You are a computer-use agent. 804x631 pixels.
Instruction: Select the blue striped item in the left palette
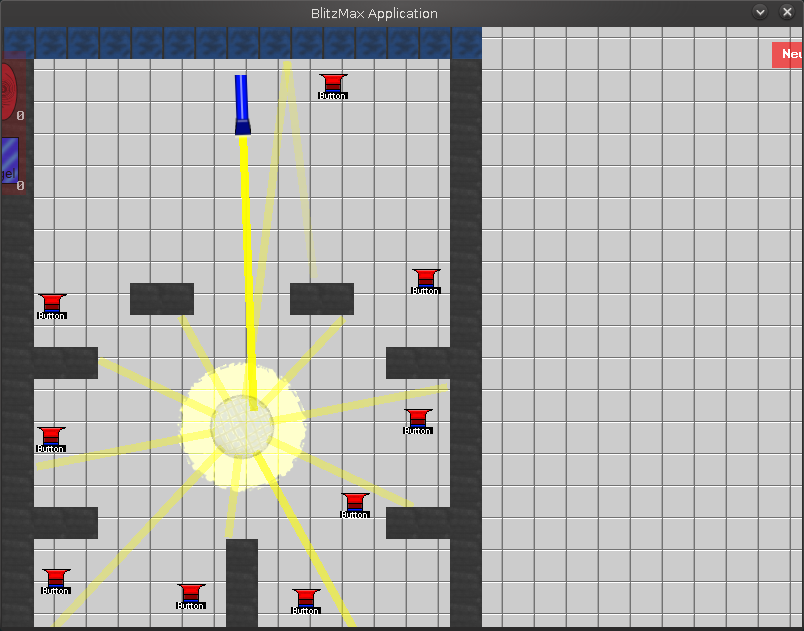pyautogui.click(x=8, y=160)
